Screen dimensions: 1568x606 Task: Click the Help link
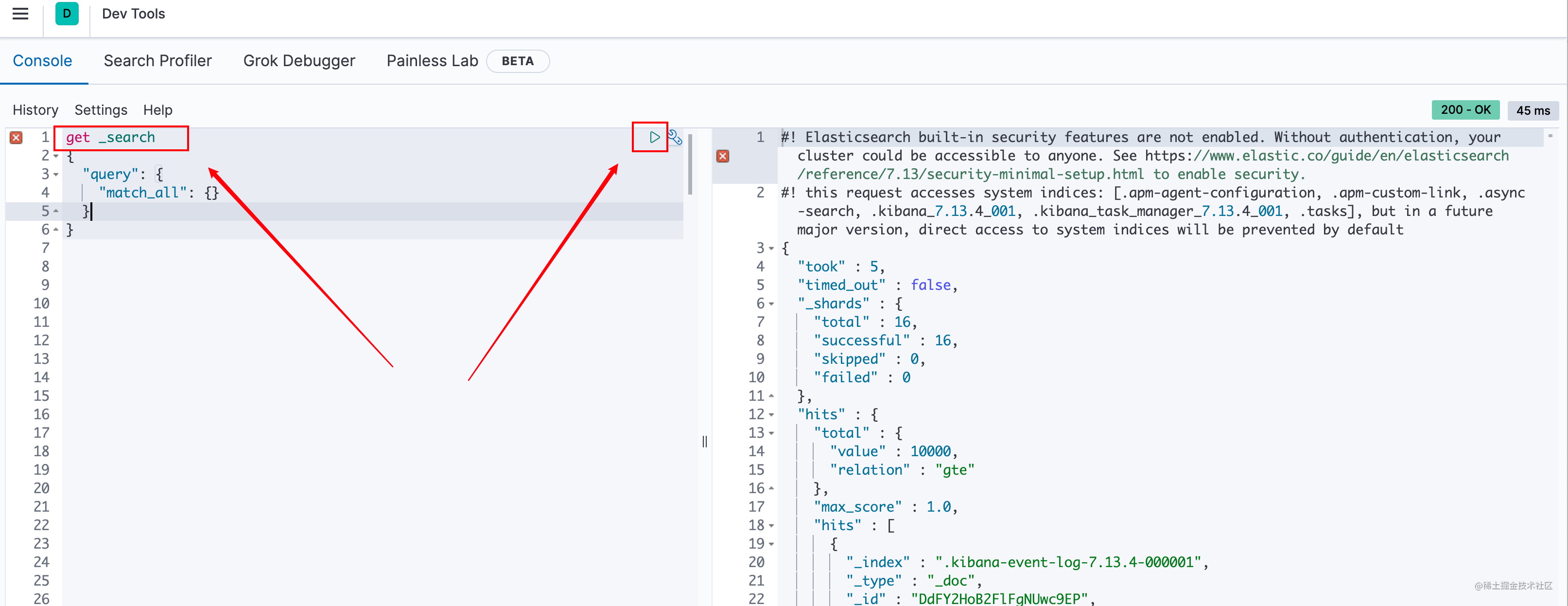(157, 110)
